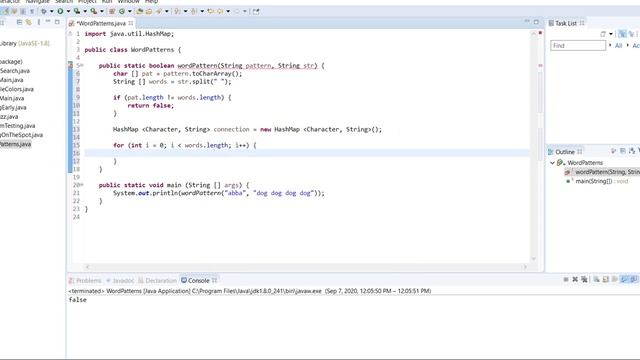
Task: Maximize the editor area
Action: (536, 22)
